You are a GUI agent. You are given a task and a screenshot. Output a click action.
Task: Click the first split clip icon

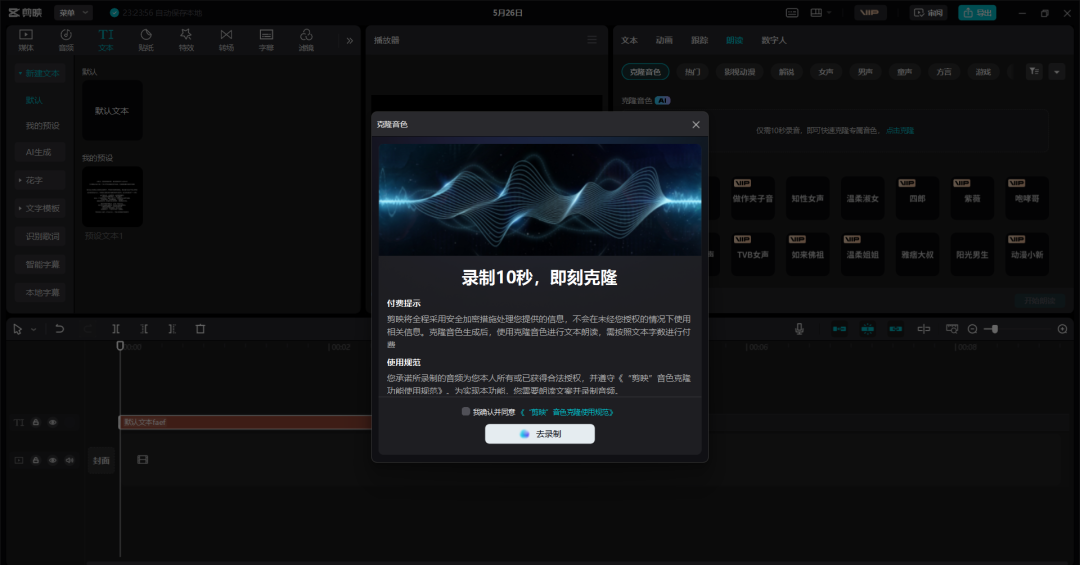click(x=116, y=329)
